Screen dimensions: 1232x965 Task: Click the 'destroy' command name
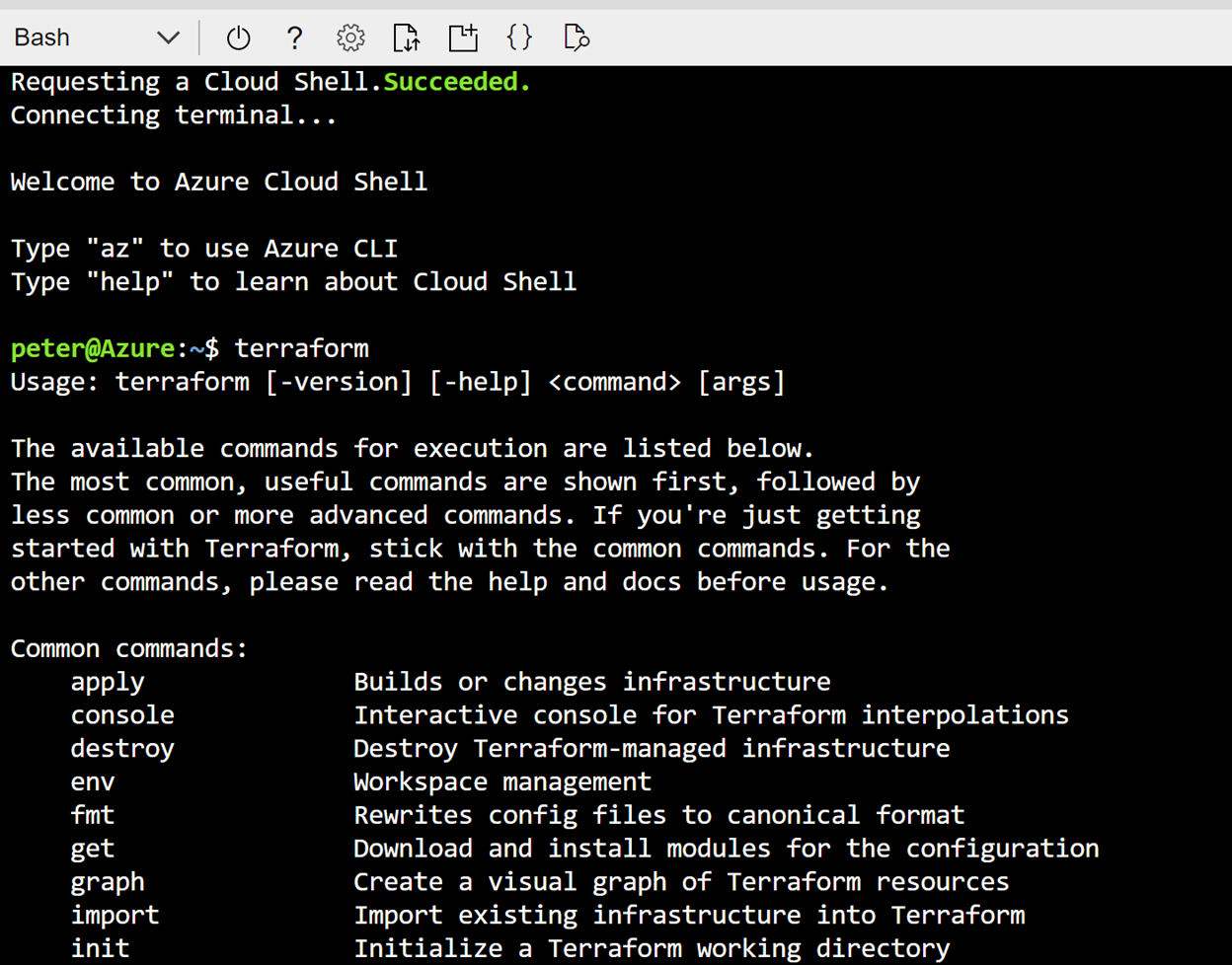[122, 749]
